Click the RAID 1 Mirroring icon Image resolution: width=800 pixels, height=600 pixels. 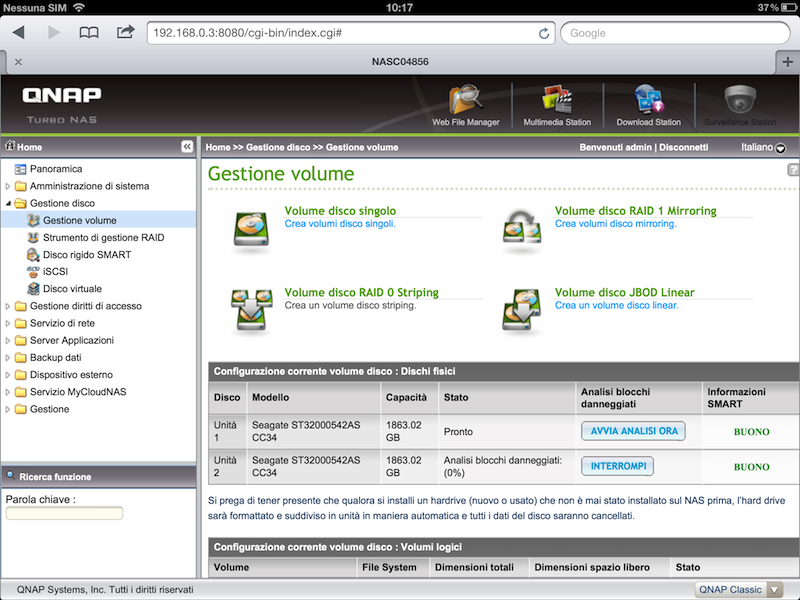click(x=522, y=227)
